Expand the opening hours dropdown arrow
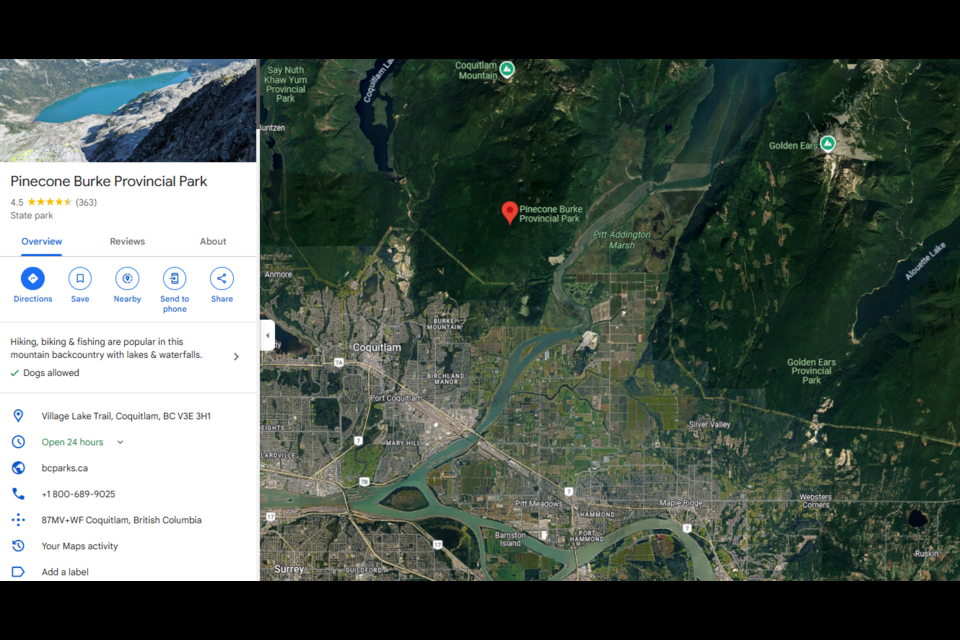 [x=120, y=442]
